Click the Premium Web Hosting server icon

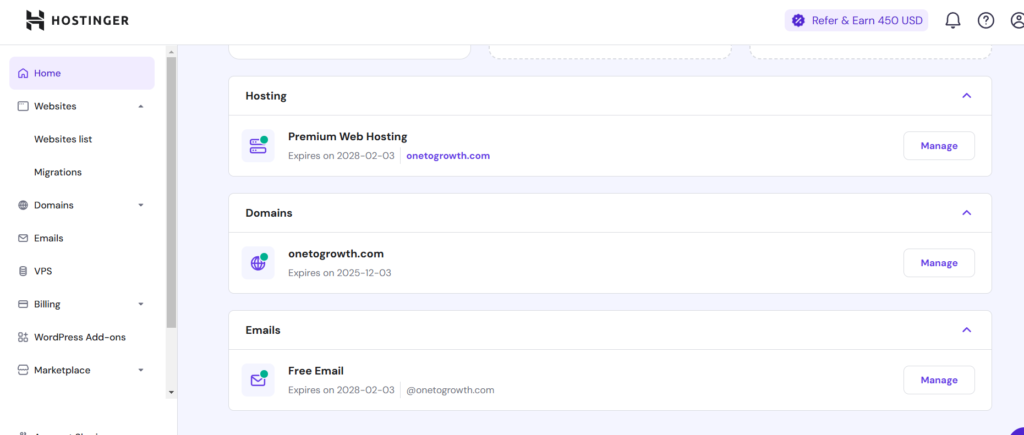click(x=257, y=146)
